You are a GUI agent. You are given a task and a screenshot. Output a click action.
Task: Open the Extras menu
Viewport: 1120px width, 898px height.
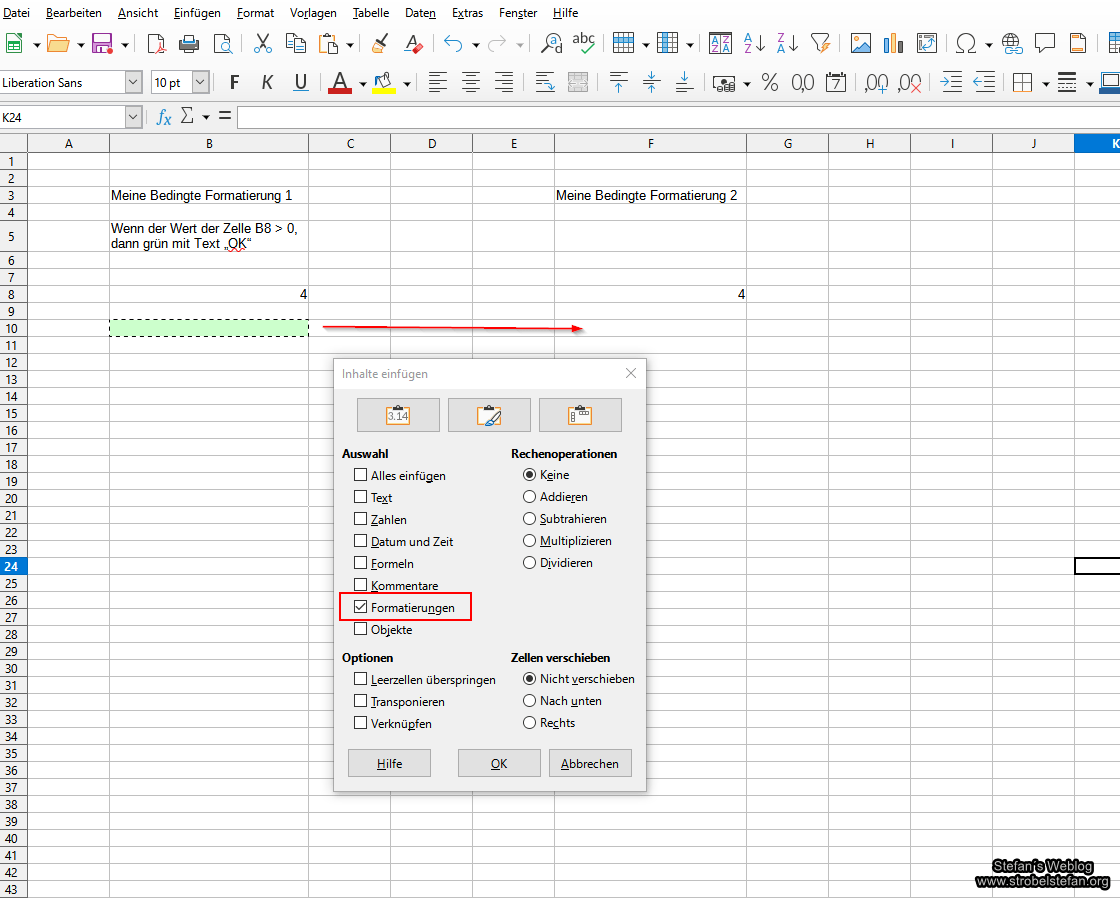(x=467, y=13)
